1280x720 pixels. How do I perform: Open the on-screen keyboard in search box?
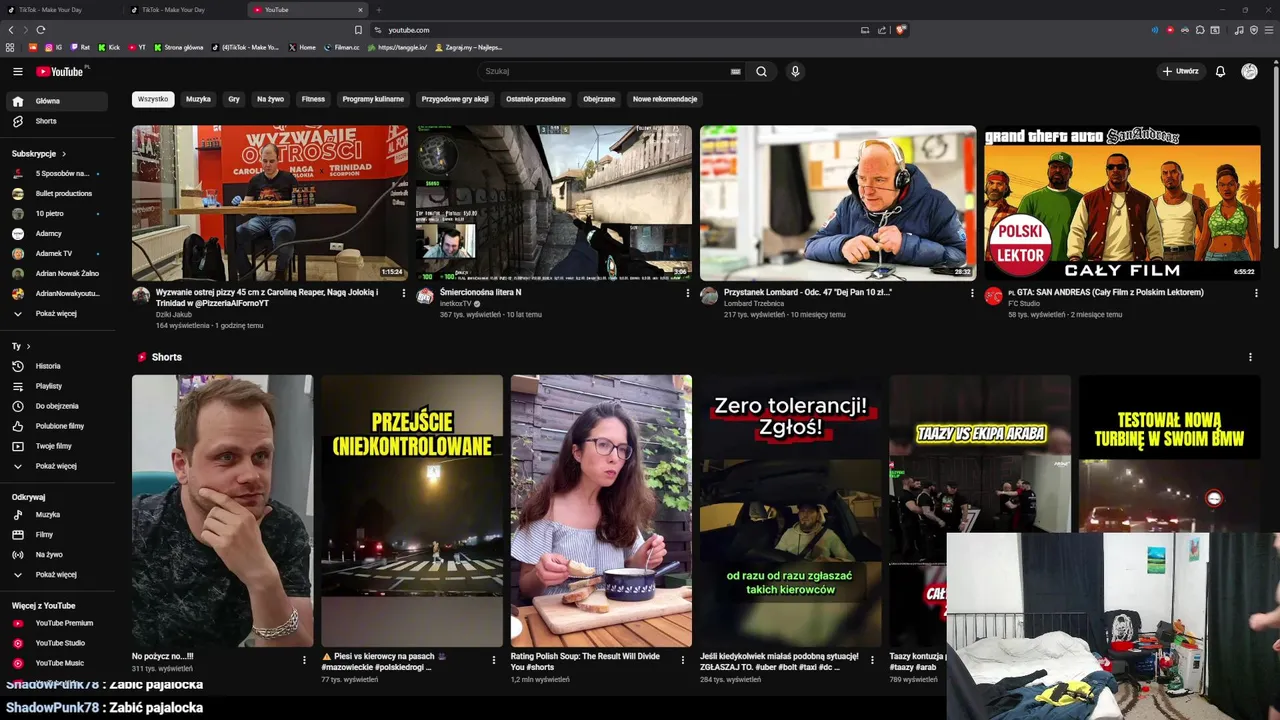click(736, 72)
